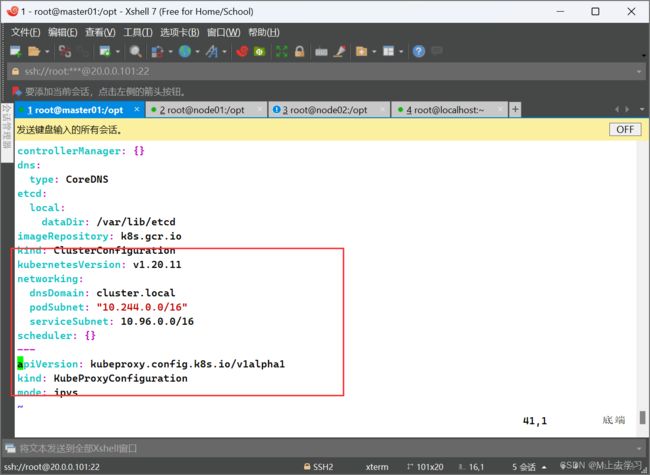The image size is (650, 475).
Task: Click the serviceSubnet: 10.96.0.0/16 line
Action: click(112, 321)
